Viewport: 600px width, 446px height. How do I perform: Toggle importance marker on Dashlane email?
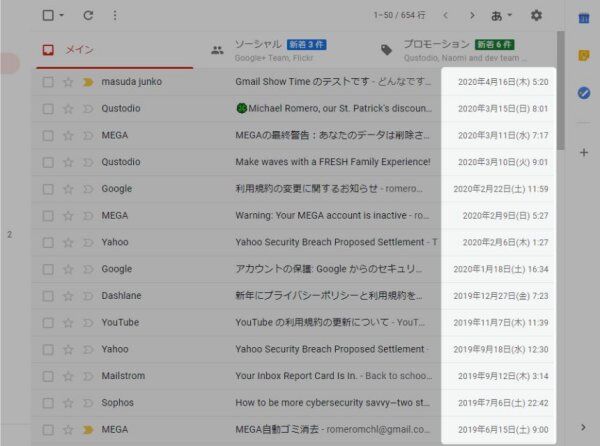pos(88,296)
